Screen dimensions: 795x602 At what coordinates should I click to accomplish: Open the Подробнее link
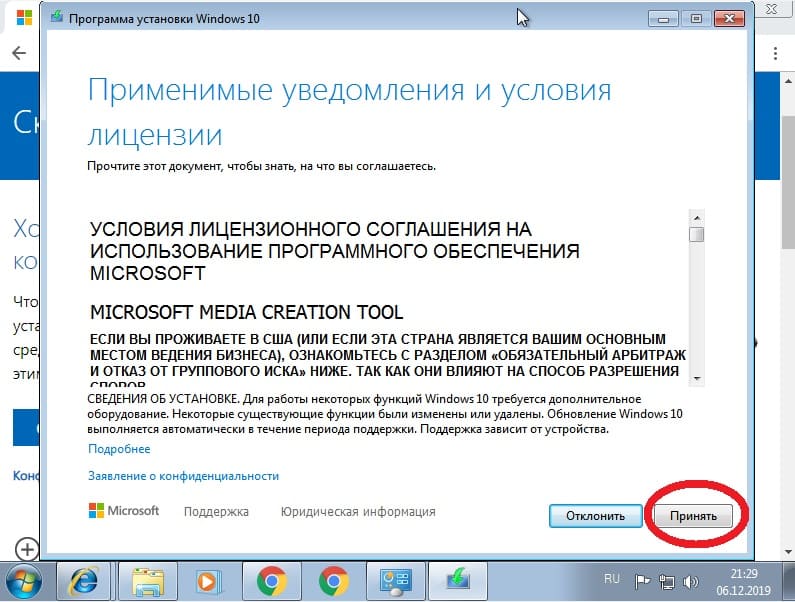[119, 449]
